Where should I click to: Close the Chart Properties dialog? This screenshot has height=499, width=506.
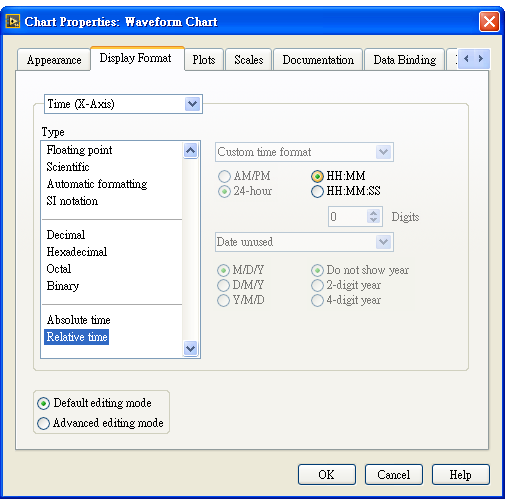489,22
